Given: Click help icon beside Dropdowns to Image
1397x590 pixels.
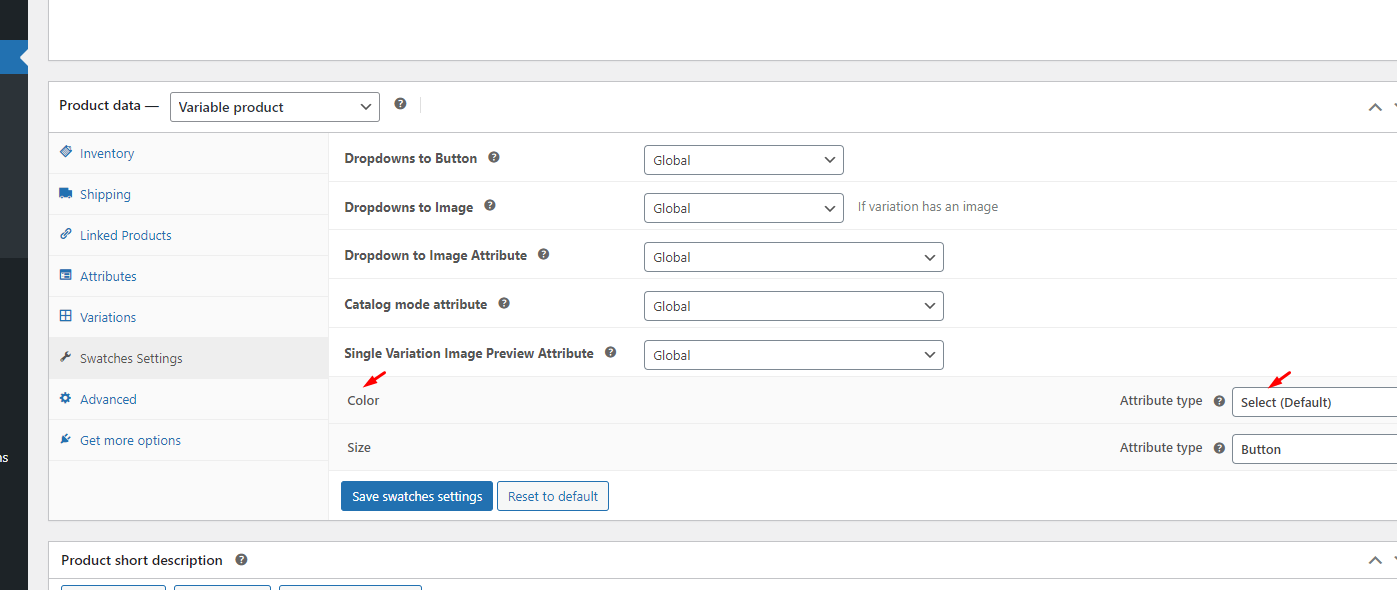Looking at the screenshot, I should [490, 206].
